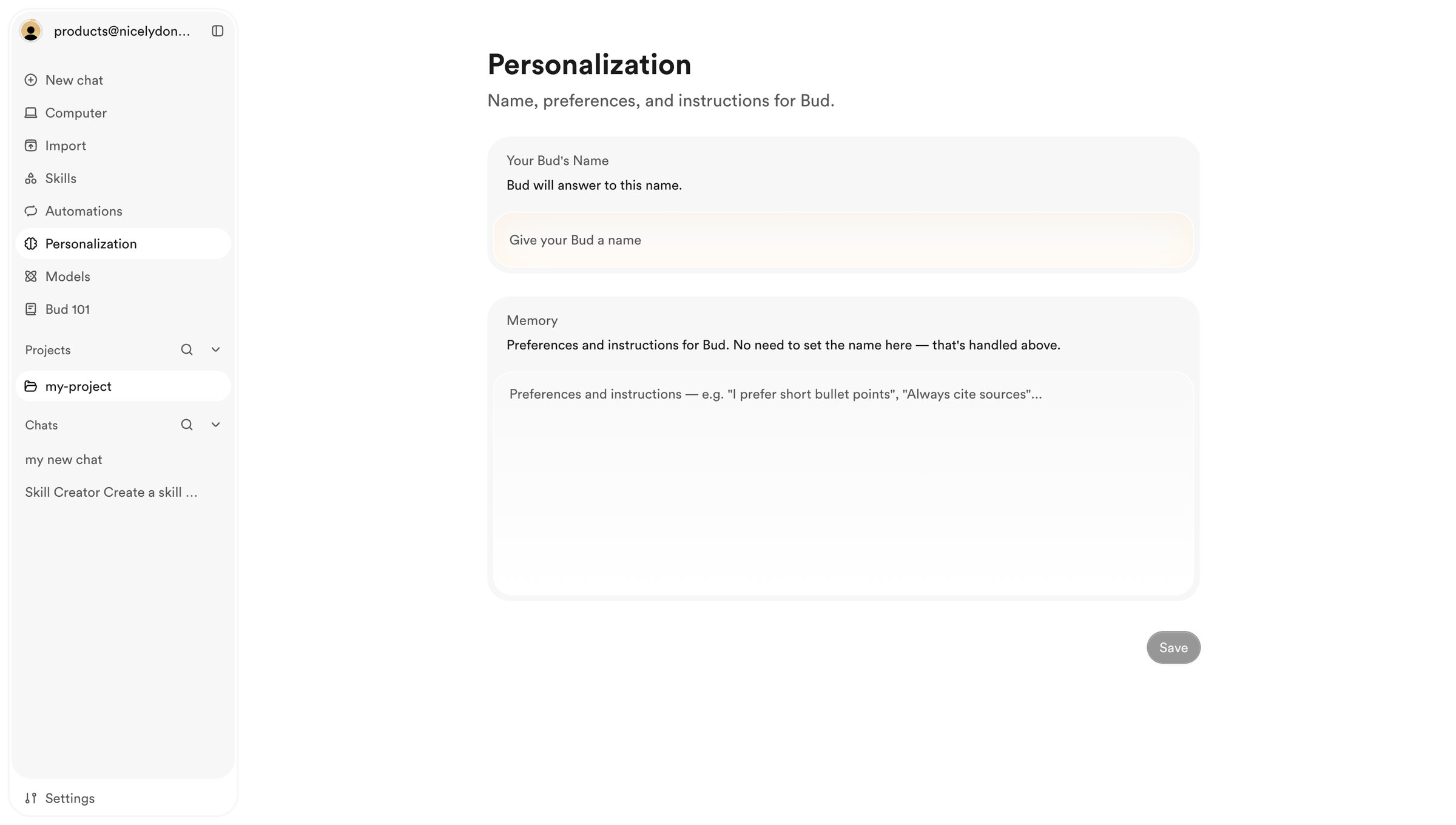Toggle the sidebar collapse icon
The width and height of the screenshot is (1456, 825).
[217, 31]
